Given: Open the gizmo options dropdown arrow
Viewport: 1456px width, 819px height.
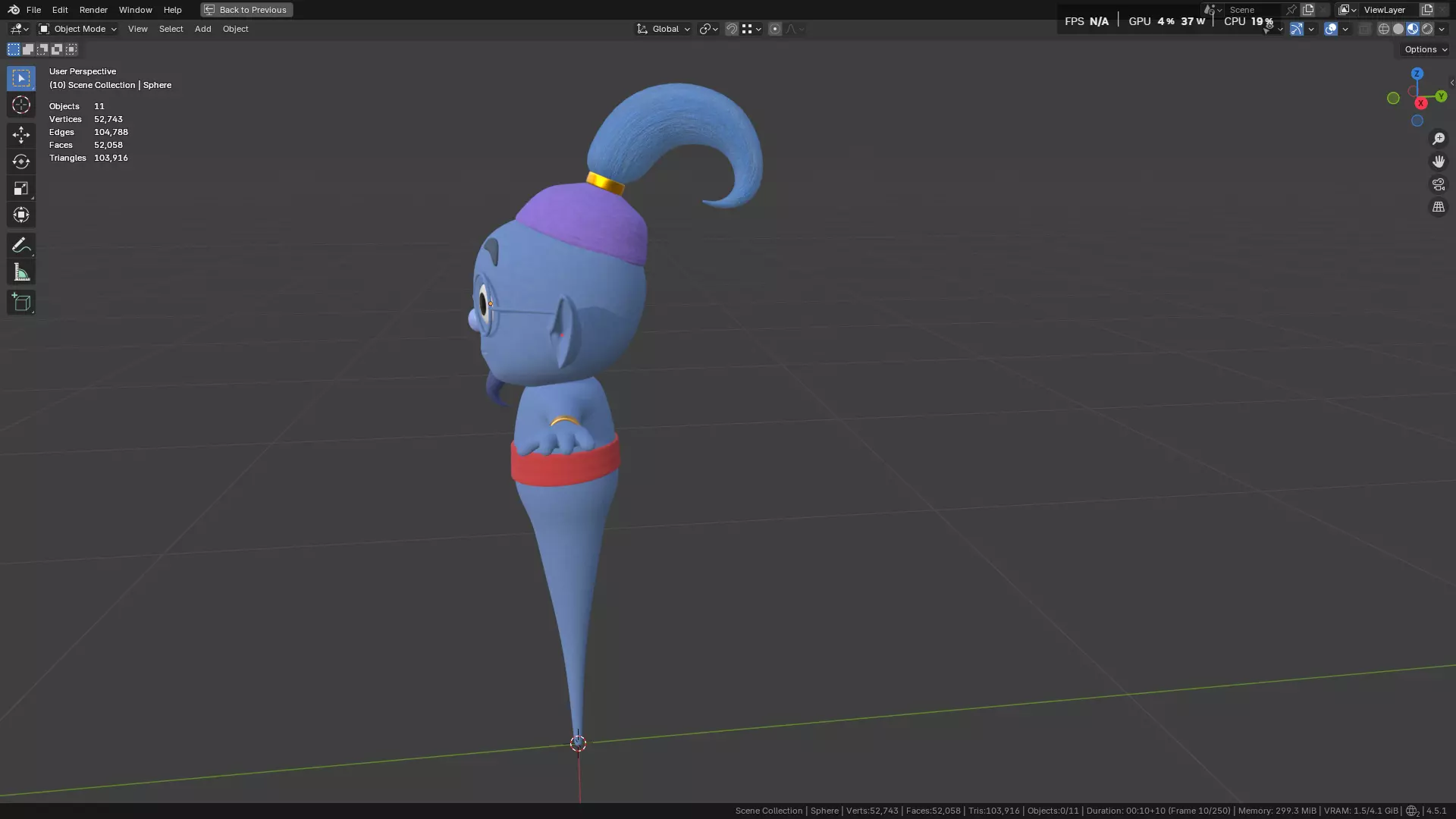Looking at the screenshot, I should [x=1311, y=29].
